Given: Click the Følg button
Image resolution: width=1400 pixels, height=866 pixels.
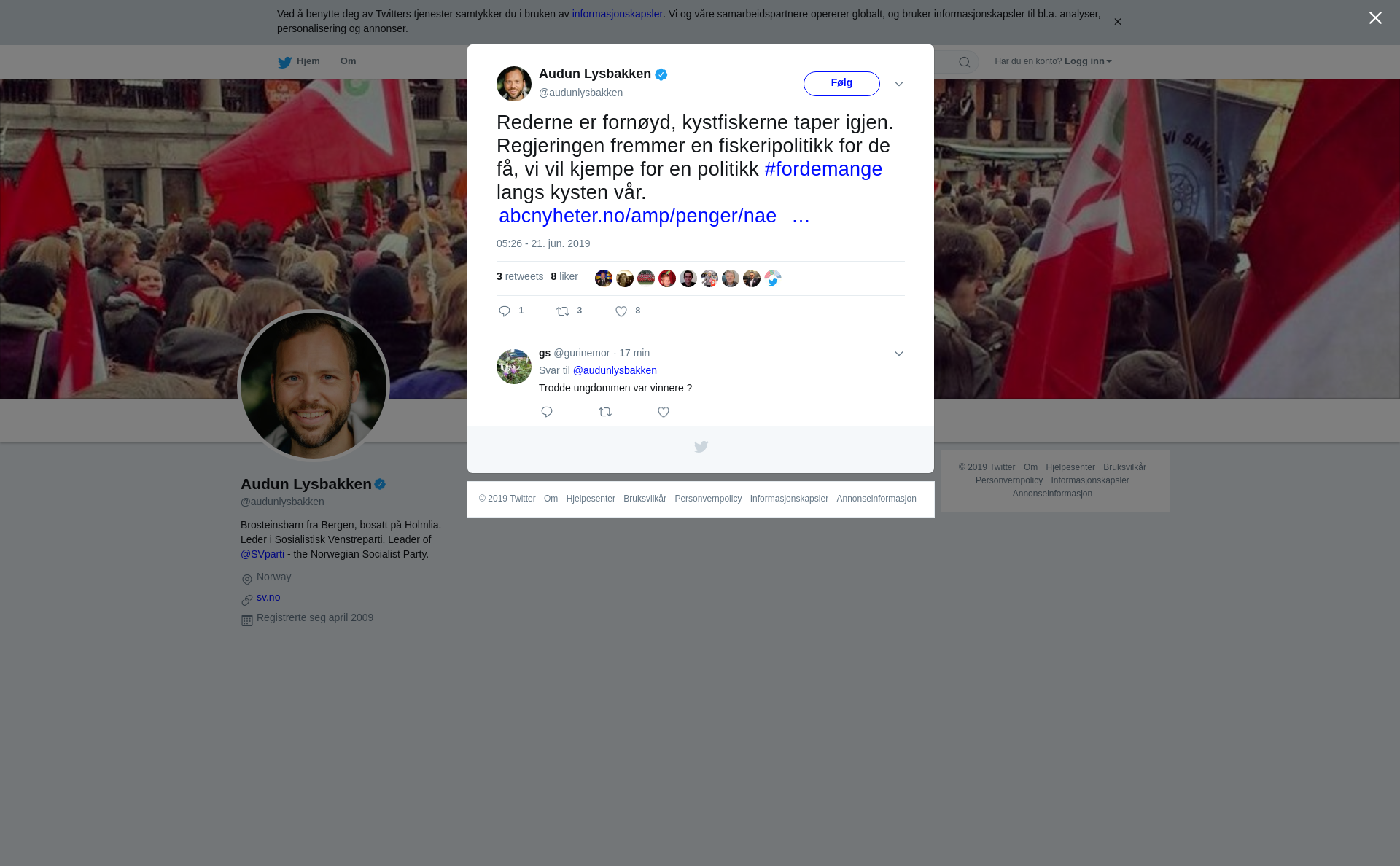Looking at the screenshot, I should tap(841, 84).
